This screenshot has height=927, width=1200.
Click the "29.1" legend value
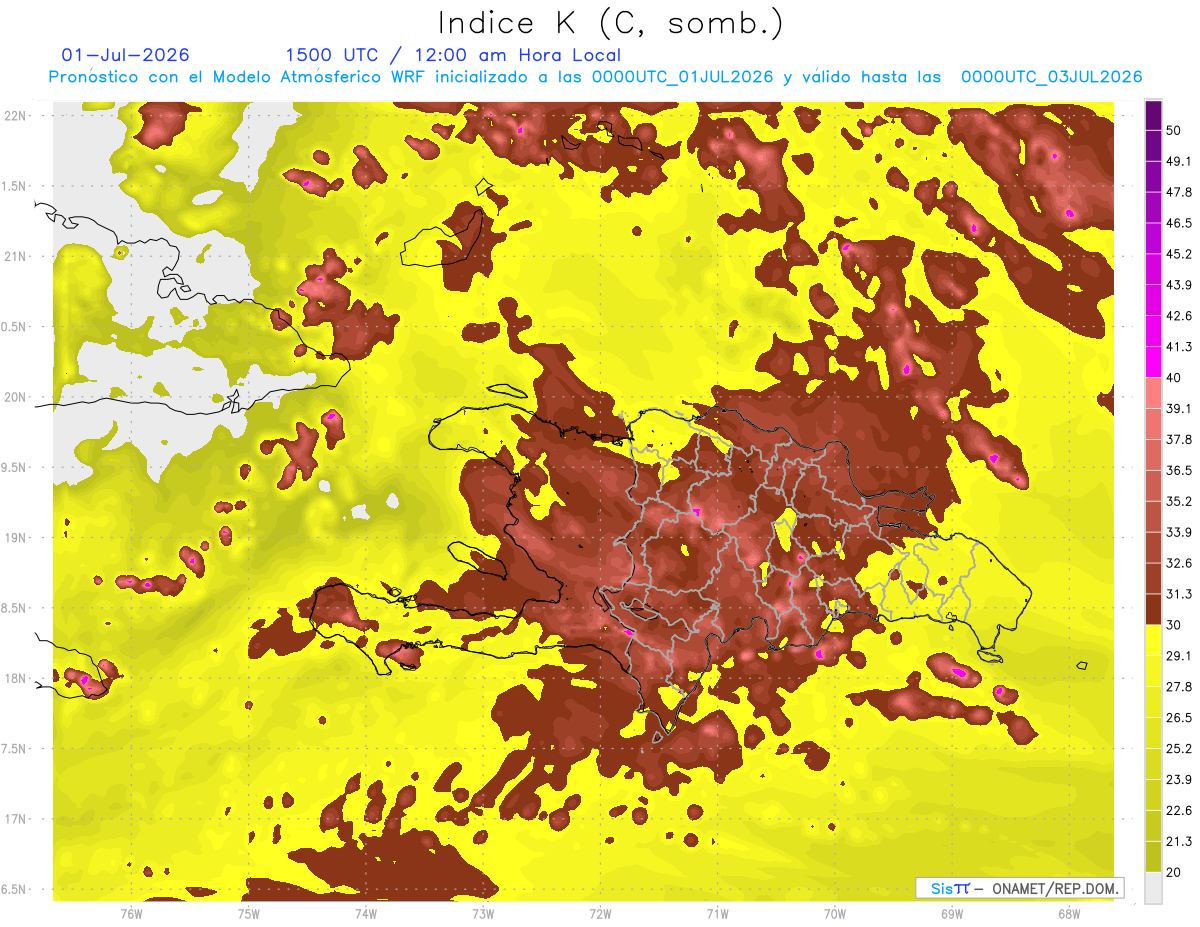click(x=1178, y=656)
